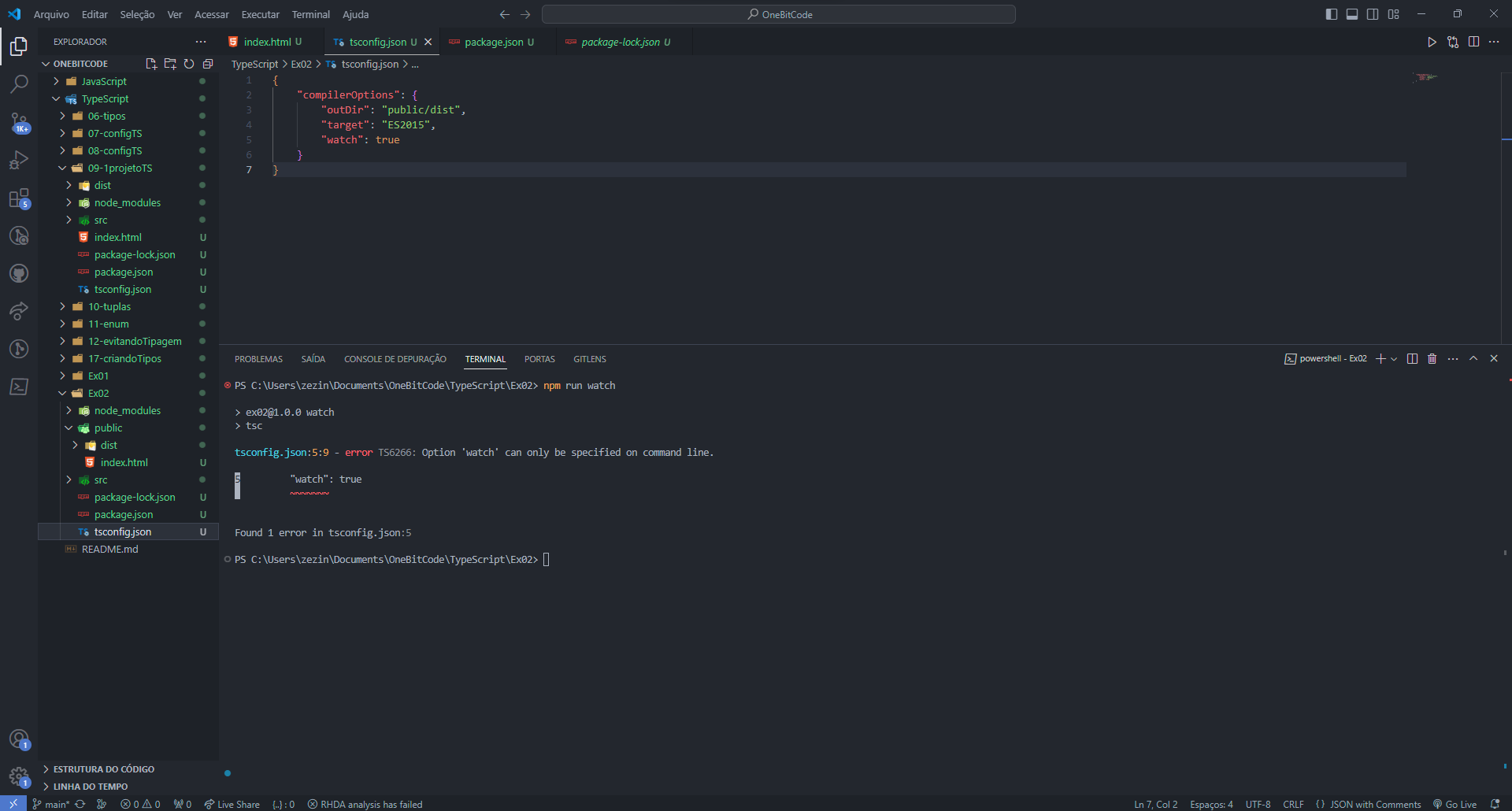
Task: Collapse all folders in explorer
Action: [x=208, y=64]
